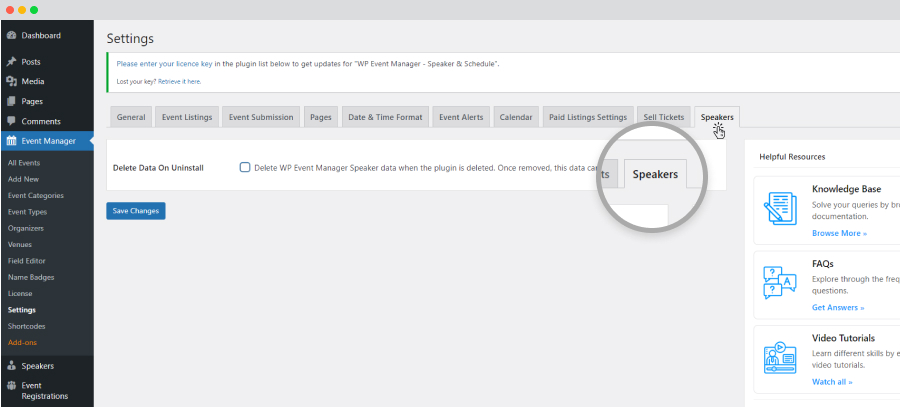Screen dimensions: 900x407
Task: Select the Speakers settings tab
Action: (717, 117)
